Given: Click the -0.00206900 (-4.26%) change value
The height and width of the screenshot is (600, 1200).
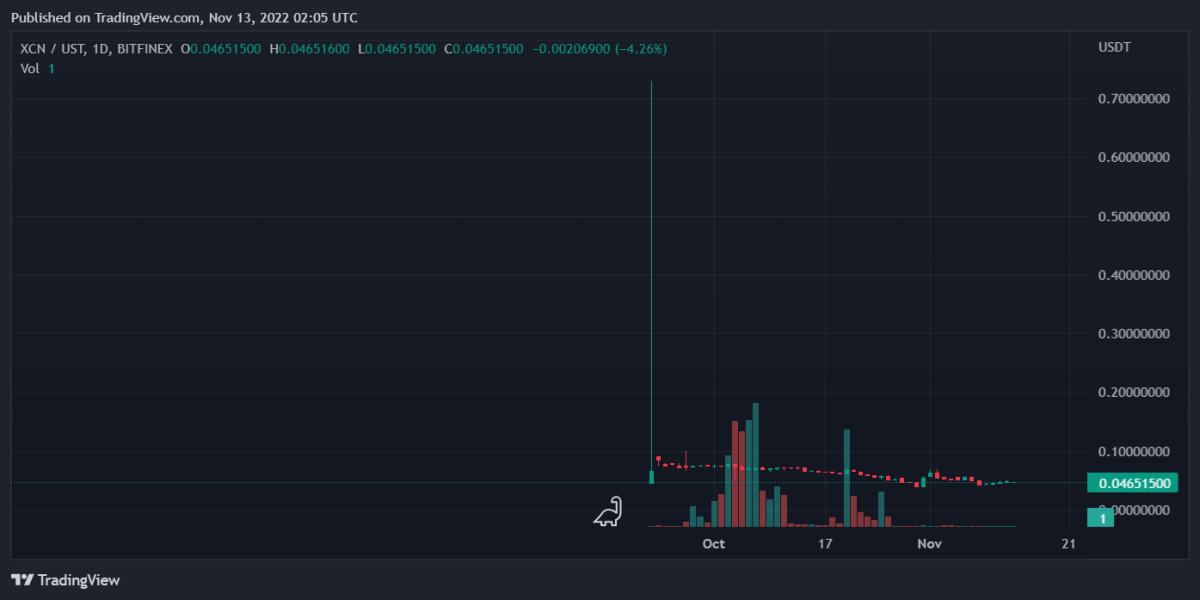Looking at the screenshot, I should (x=598, y=48).
